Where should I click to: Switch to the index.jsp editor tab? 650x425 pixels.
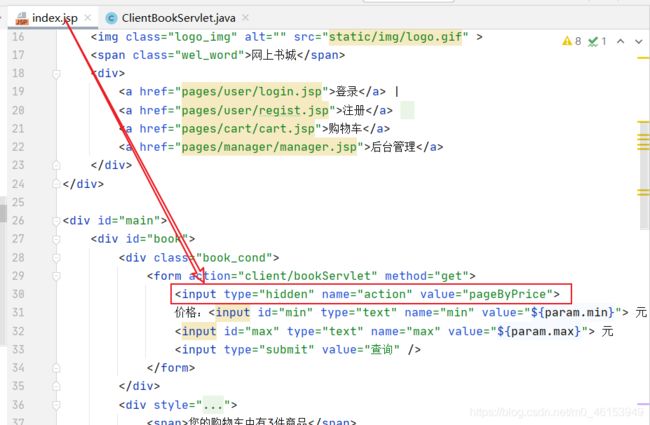(54, 18)
